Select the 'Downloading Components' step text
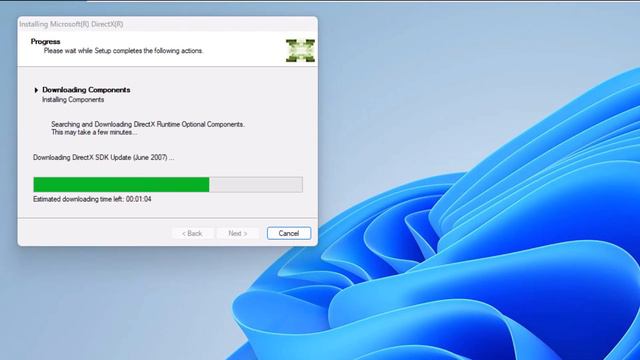 86,90
